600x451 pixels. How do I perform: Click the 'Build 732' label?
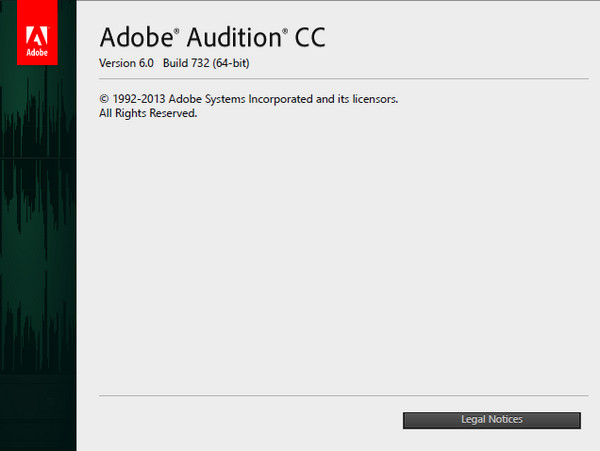[186, 64]
